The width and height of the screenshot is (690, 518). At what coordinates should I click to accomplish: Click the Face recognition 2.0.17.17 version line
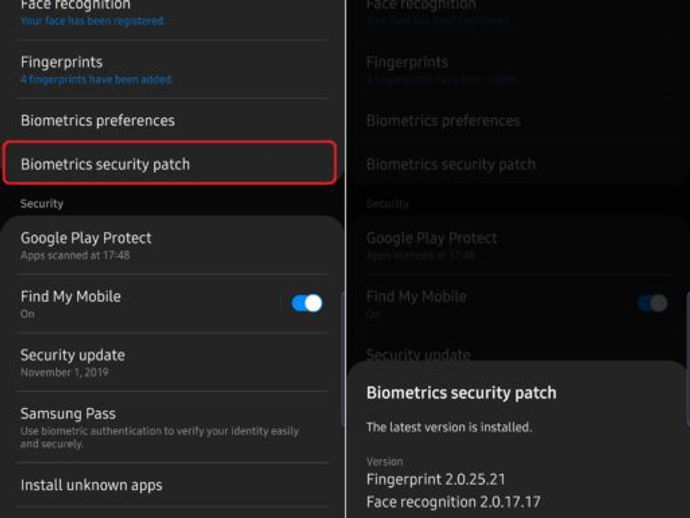coord(453,501)
